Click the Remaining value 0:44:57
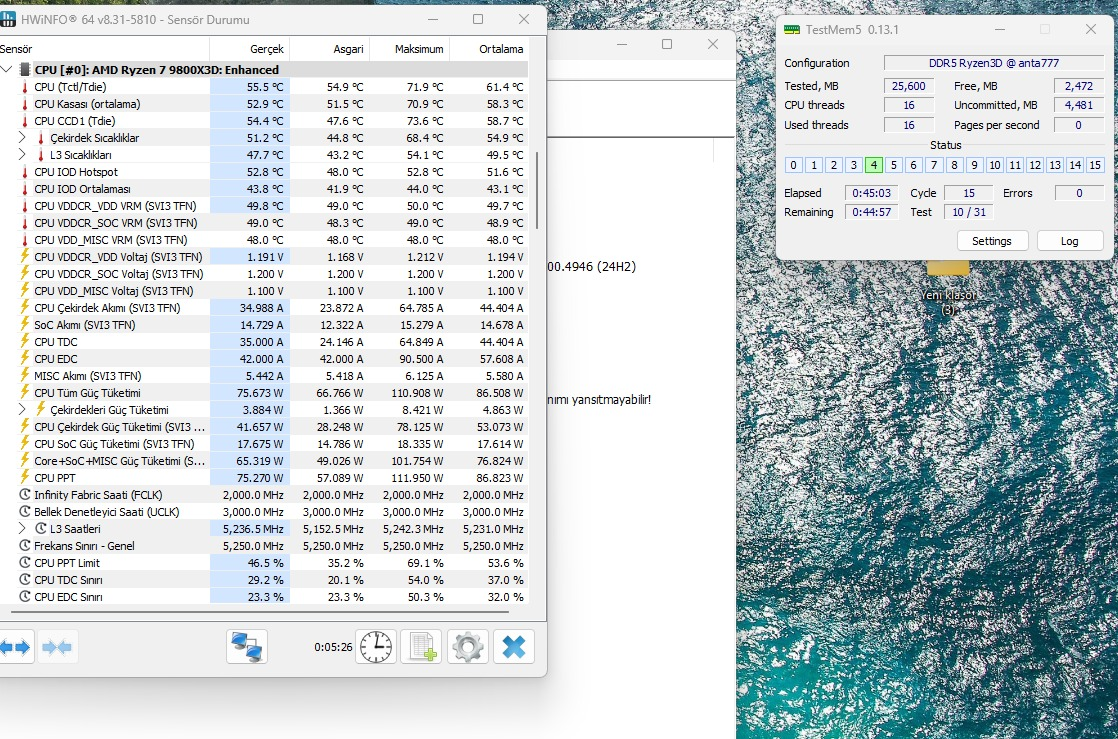The image size is (1118, 739). pos(871,212)
